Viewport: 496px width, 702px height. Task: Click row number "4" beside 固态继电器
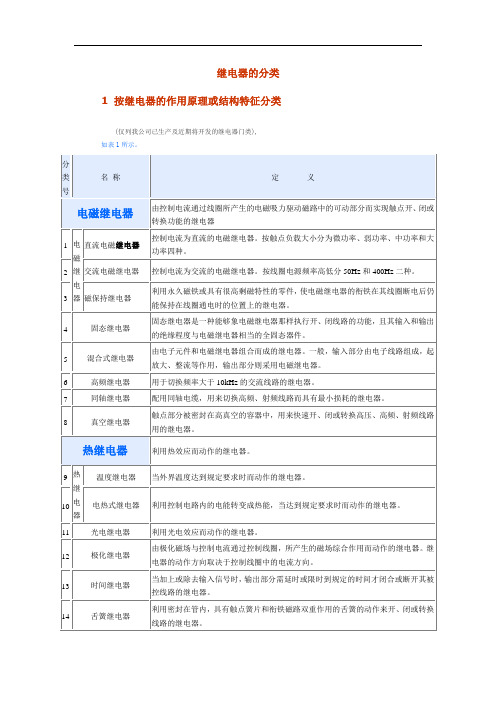point(65,330)
